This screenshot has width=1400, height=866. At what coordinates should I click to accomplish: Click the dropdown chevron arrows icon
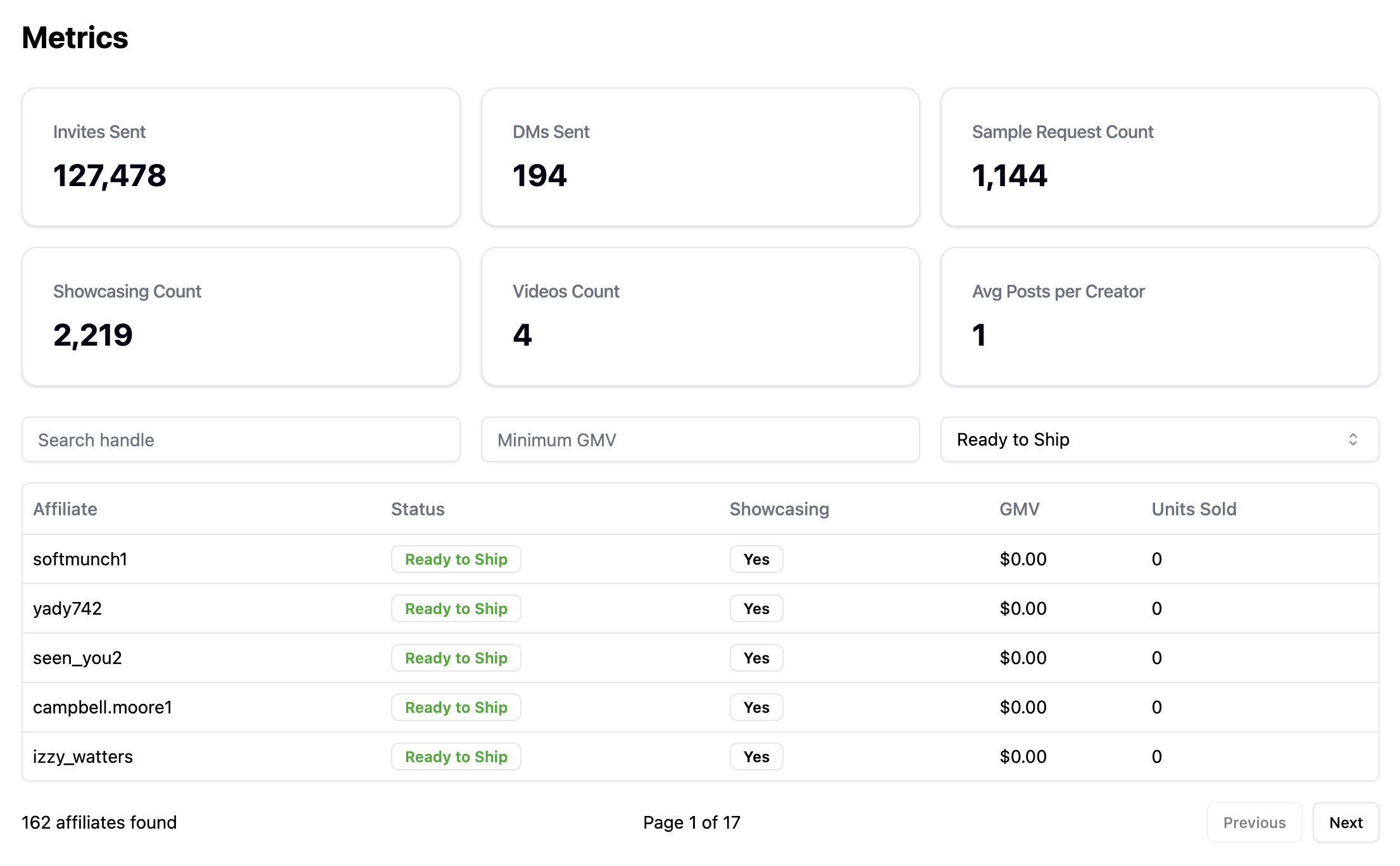pos(1353,439)
